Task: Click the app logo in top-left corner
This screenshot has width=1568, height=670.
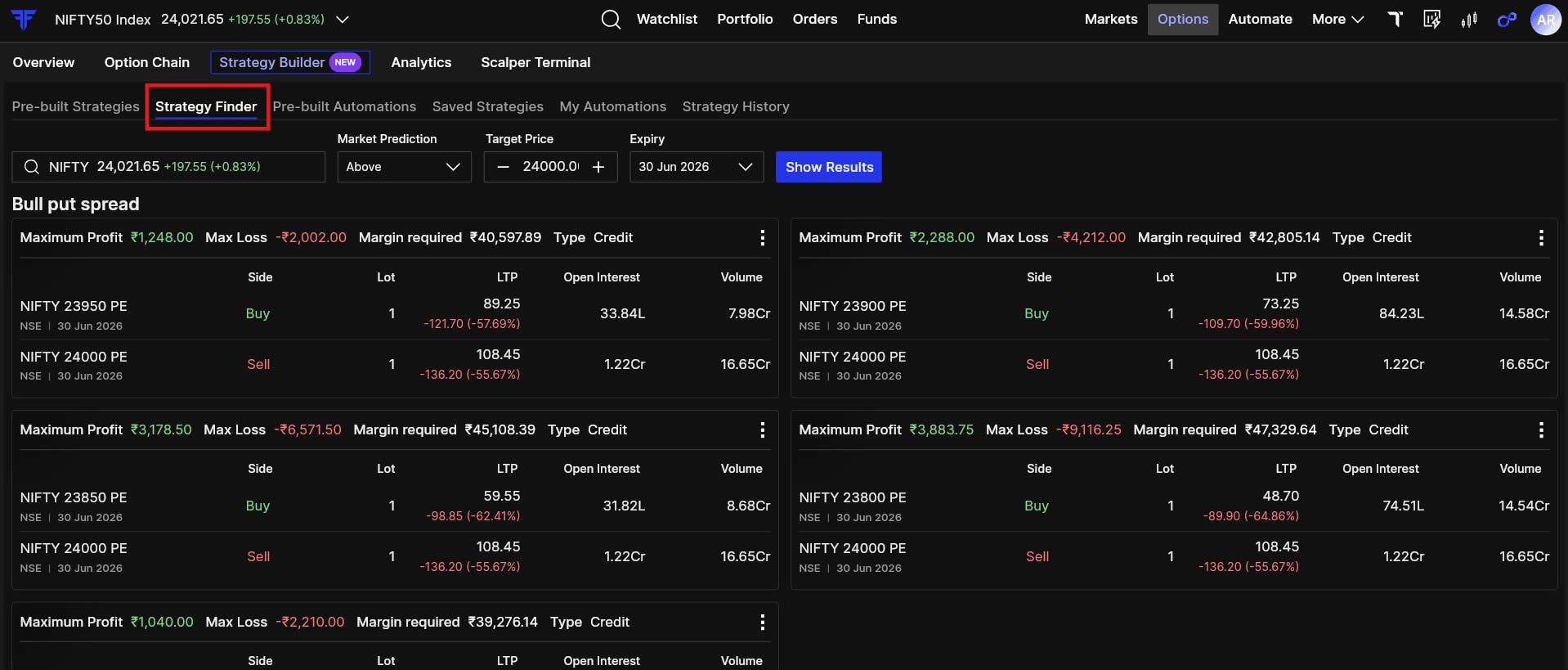Action: click(24, 19)
